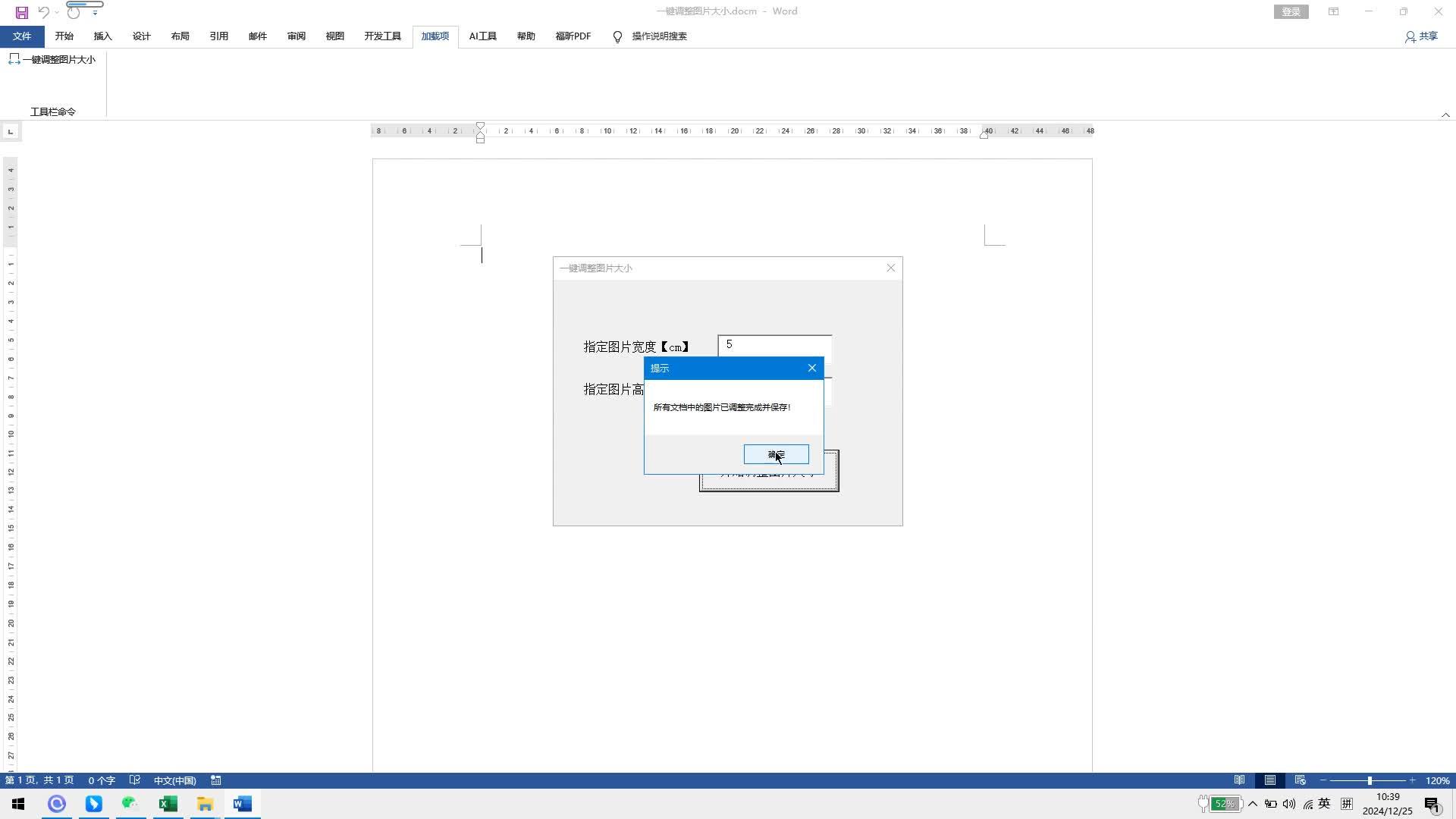Screen dimensions: 1456x819
Task: Switch to Read Mode view icon
Action: click(1239, 780)
